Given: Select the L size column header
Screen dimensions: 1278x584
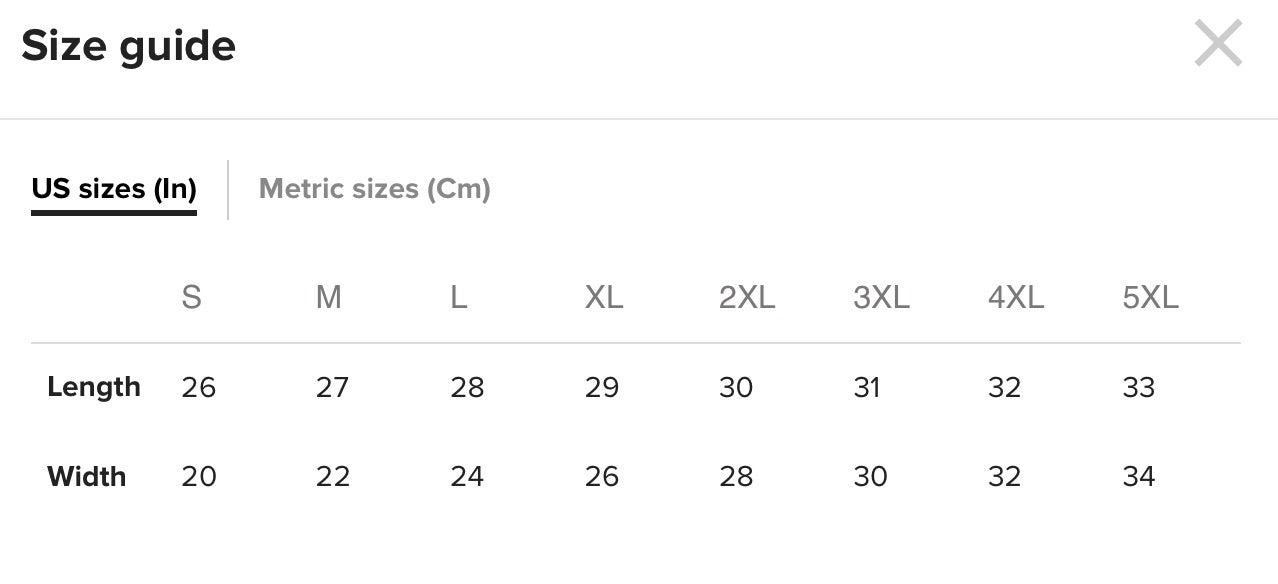Looking at the screenshot, I should pos(459,297).
